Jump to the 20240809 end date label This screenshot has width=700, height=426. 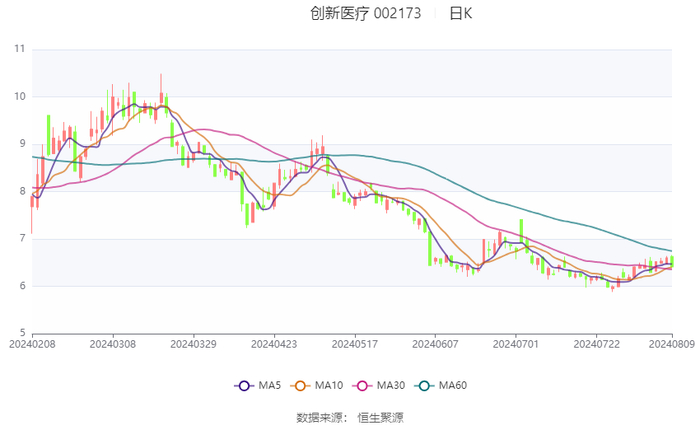point(670,343)
